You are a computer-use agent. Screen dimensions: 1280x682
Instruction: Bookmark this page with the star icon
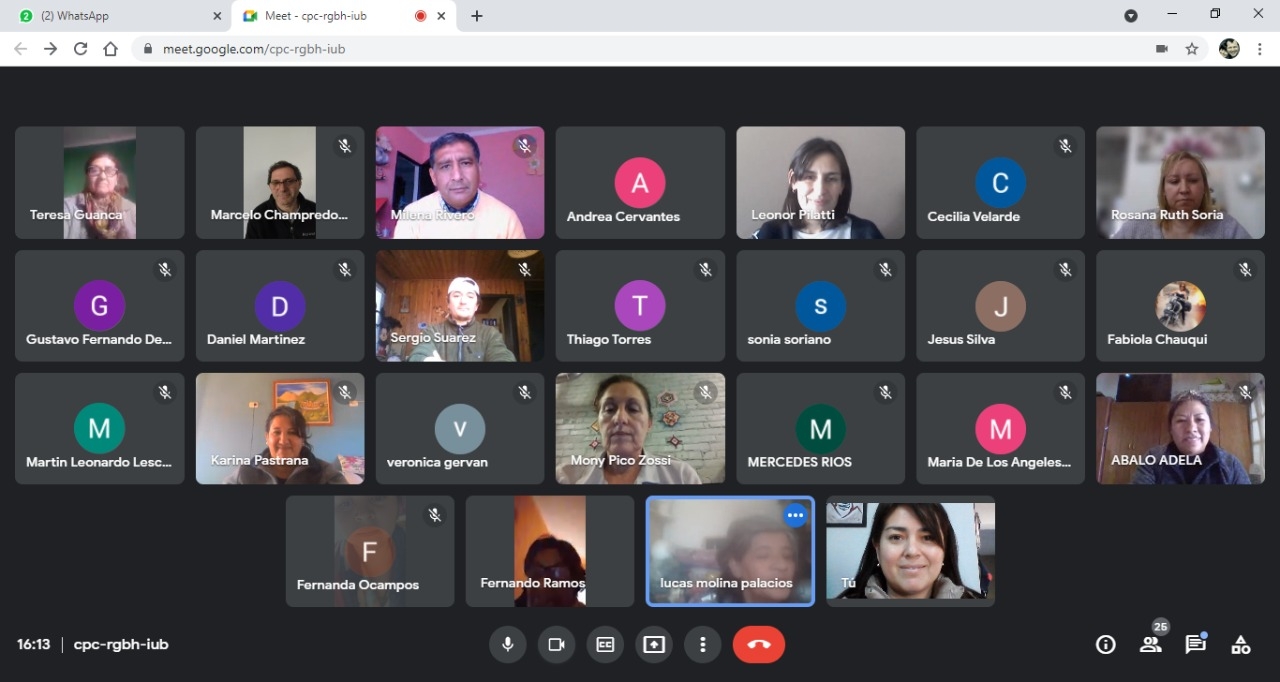tap(1191, 48)
